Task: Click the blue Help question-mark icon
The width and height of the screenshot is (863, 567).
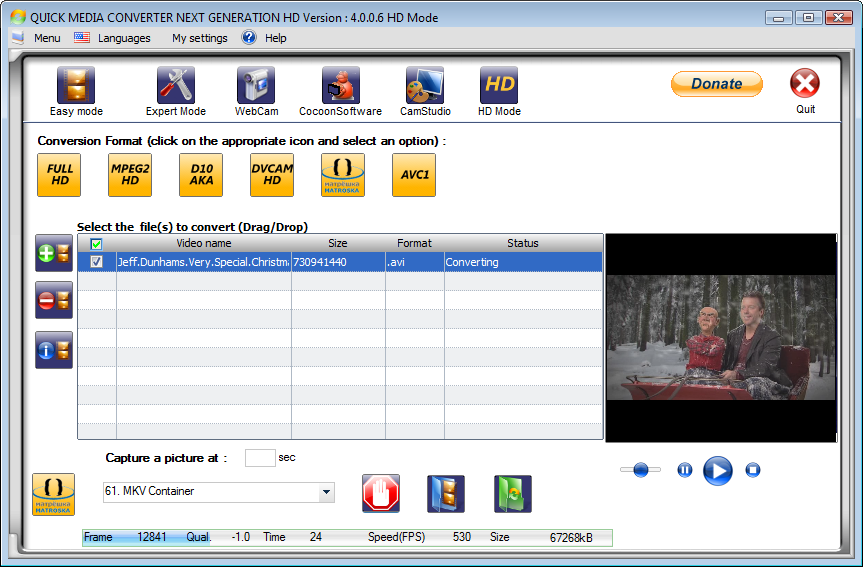Action: (x=249, y=37)
